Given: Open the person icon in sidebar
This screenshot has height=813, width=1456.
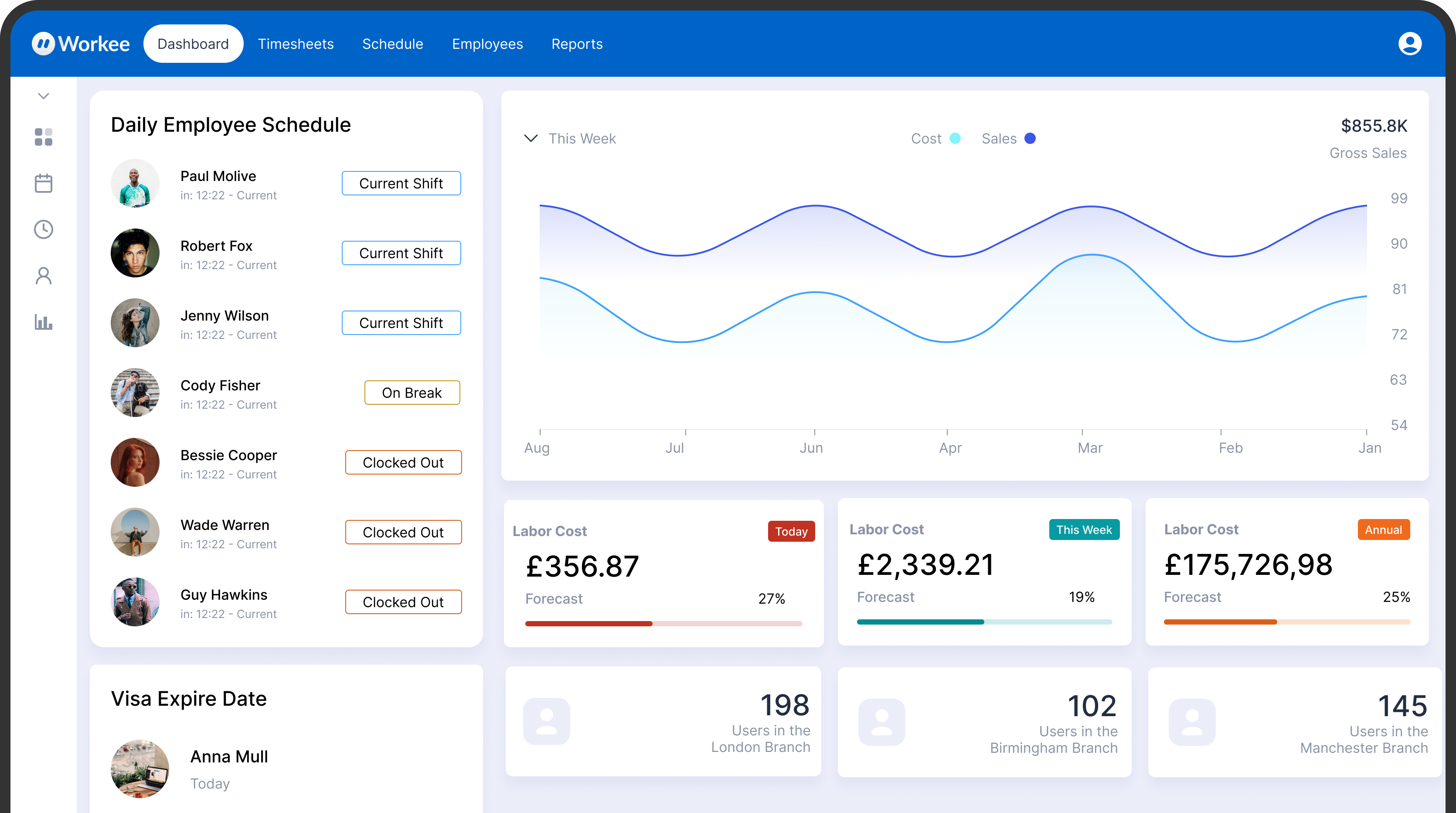Looking at the screenshot, I should pyautogui.click(x=44, y=276).
